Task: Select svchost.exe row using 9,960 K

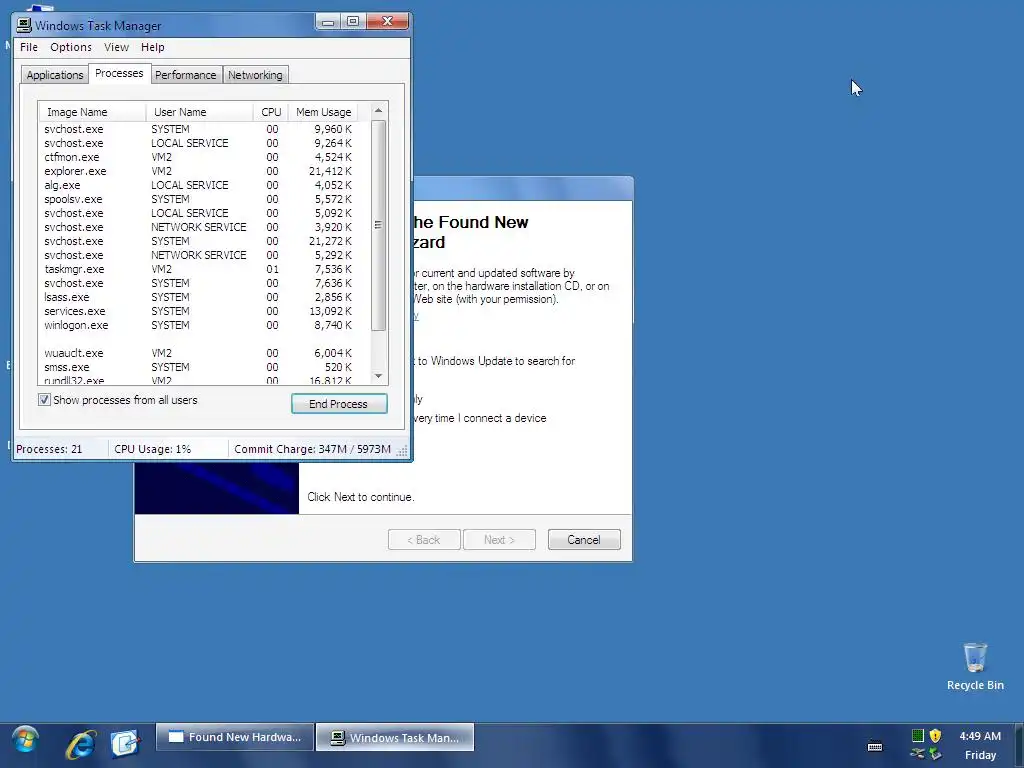Action: click(199, 129)
